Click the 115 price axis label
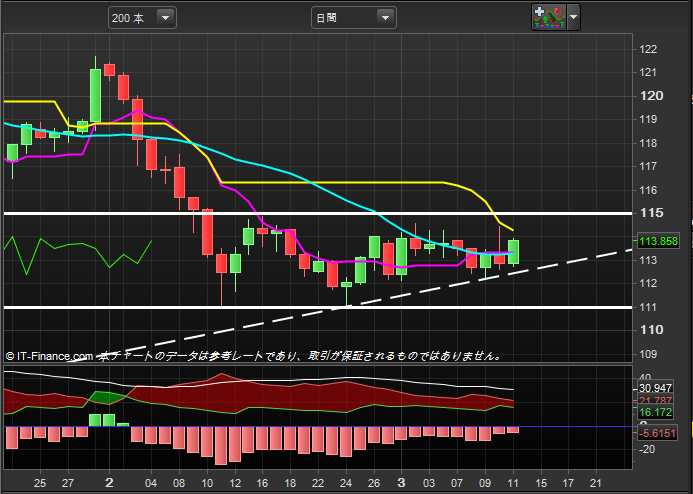This screenshot has width=693, height=494. click(x=651, y=213)
